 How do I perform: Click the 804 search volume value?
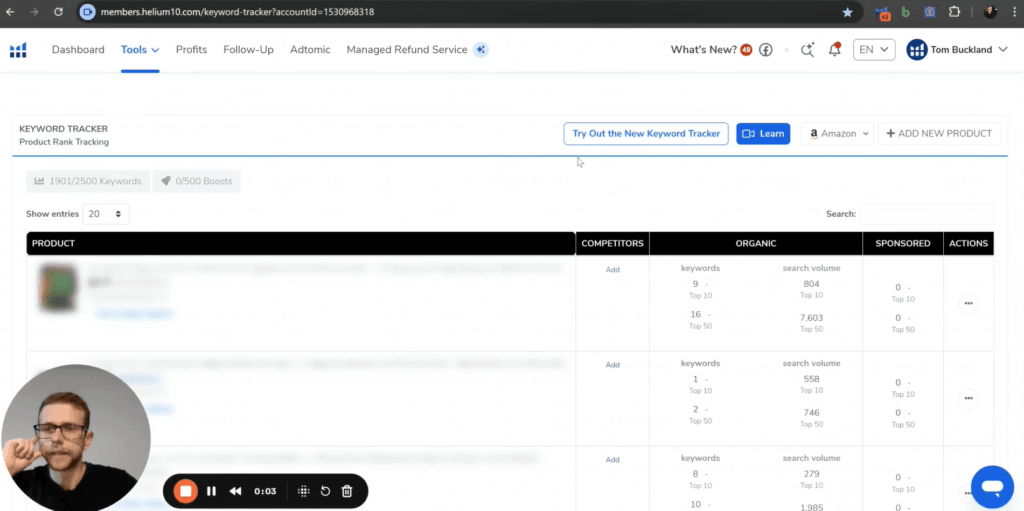tap(812, 284)
